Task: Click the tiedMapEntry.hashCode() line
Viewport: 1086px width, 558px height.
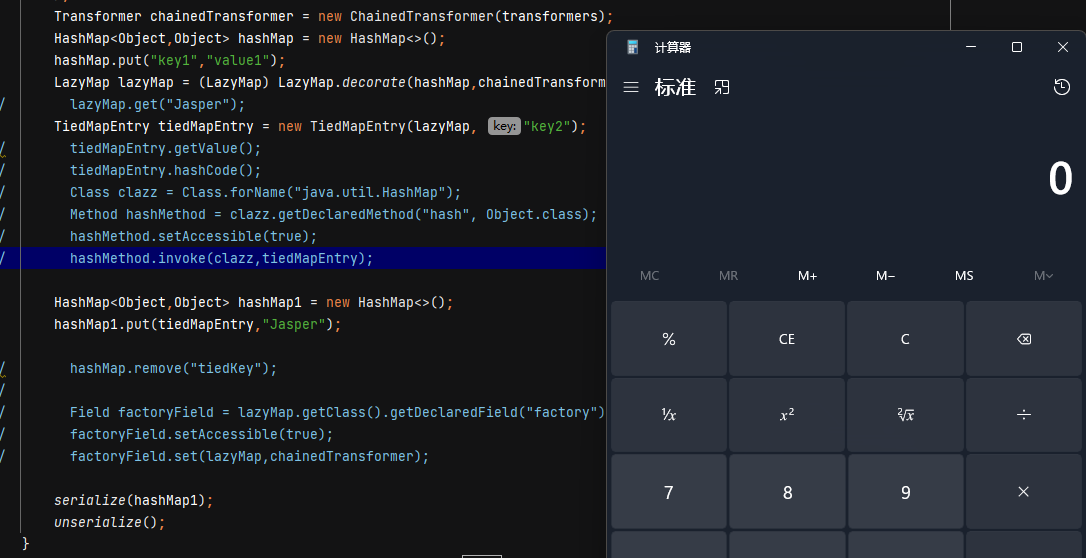Action: point(166,170)
